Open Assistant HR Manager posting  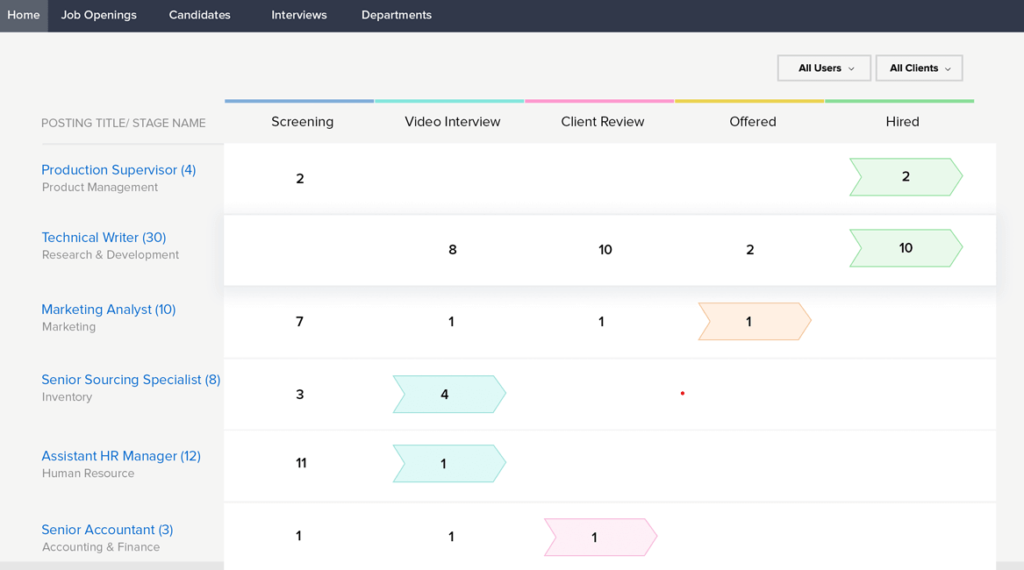121,456
